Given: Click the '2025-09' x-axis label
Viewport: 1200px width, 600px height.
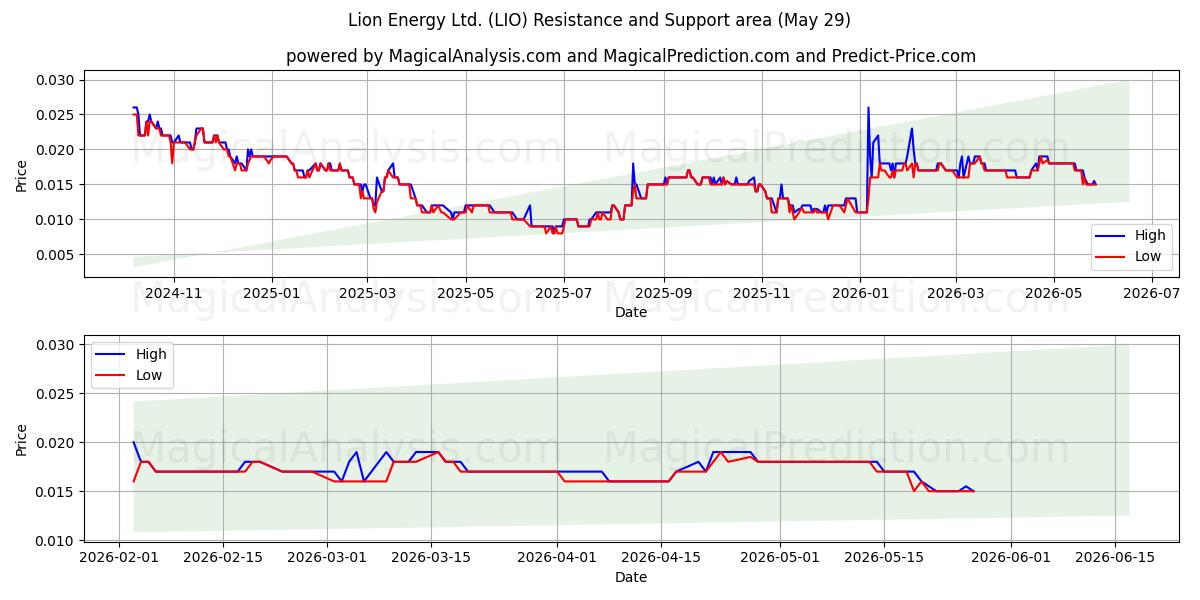Looking at the screenshot, I should tap(664, 294).
